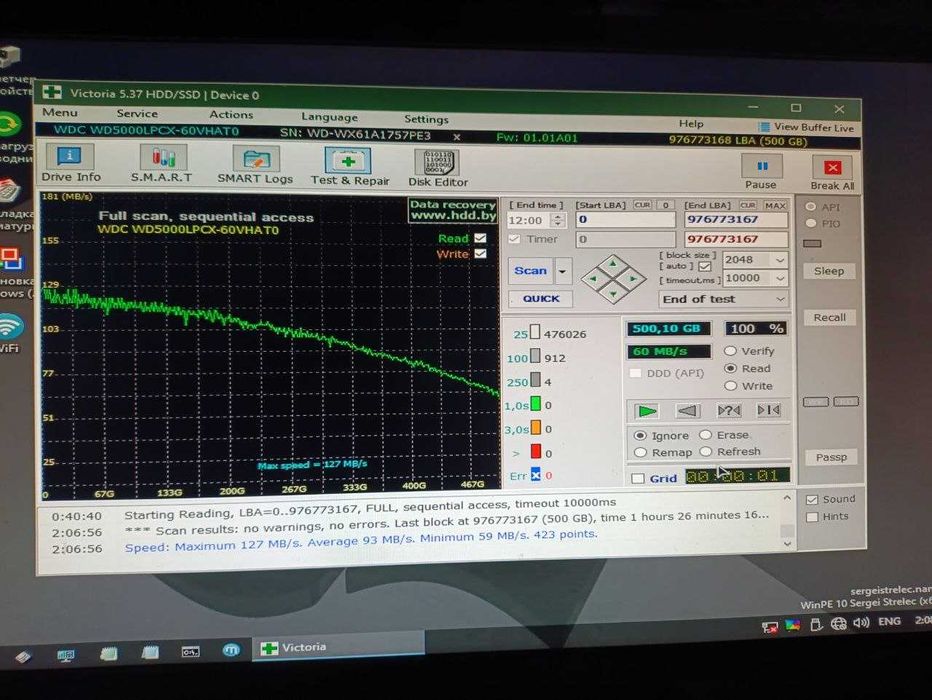Select the API radio button
This screenshot has width=932, height=700.
click(x=810, y=207)
